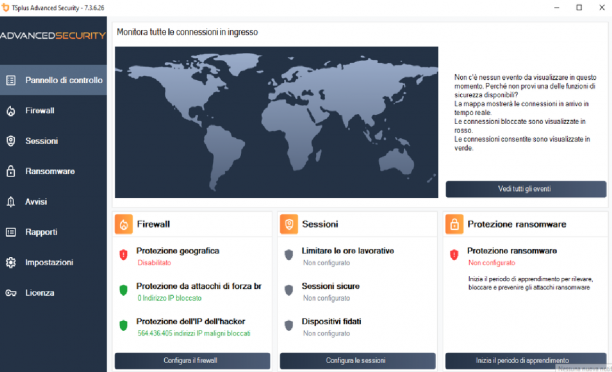The image size is (612, 372).
Task: Click the Firewall flame icon in sidebar
Action: pyautogui.click(x=11, y=111)
